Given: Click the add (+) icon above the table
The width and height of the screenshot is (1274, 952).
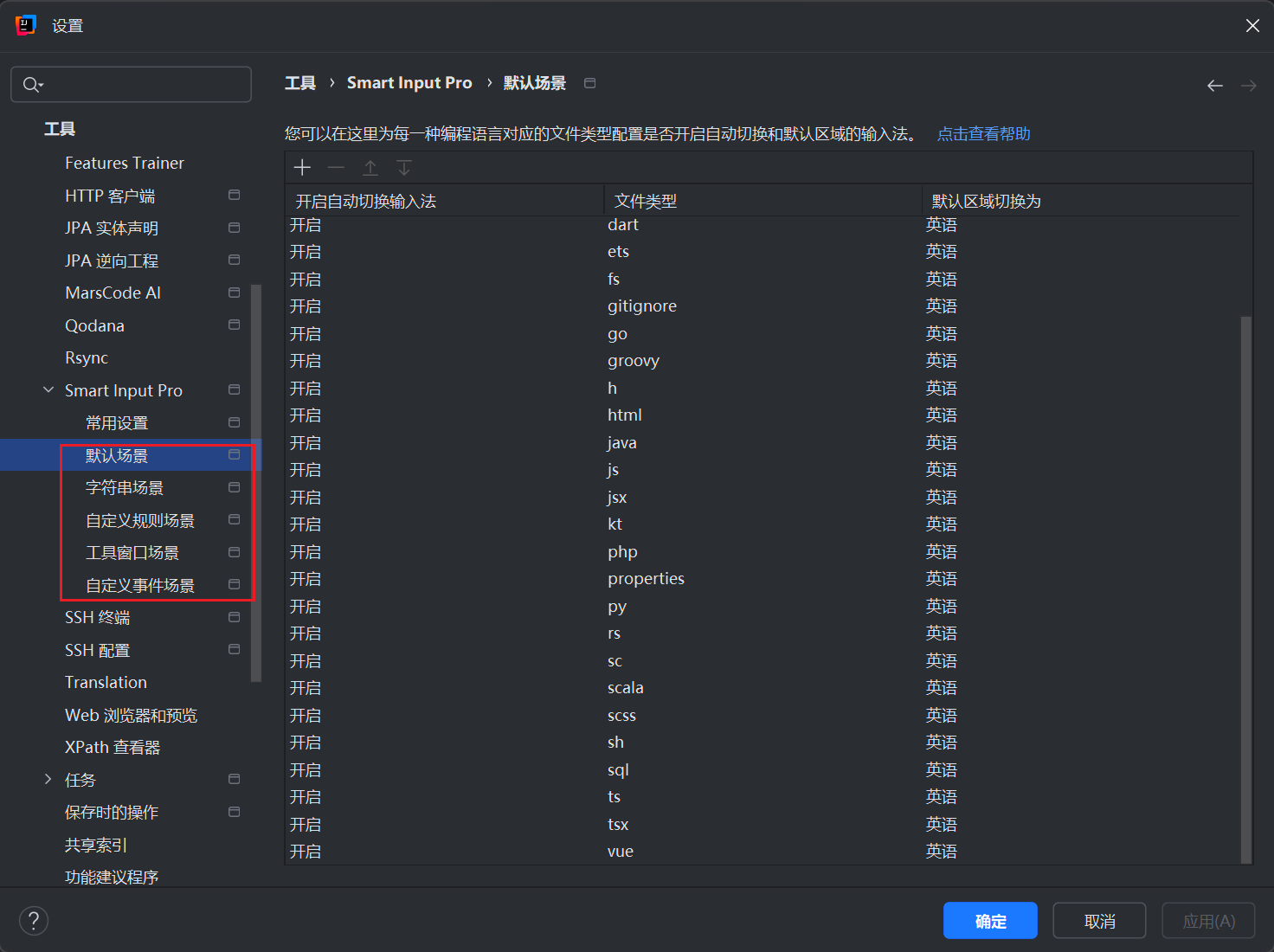Looking at the screenshot, I should coord(302,167).
